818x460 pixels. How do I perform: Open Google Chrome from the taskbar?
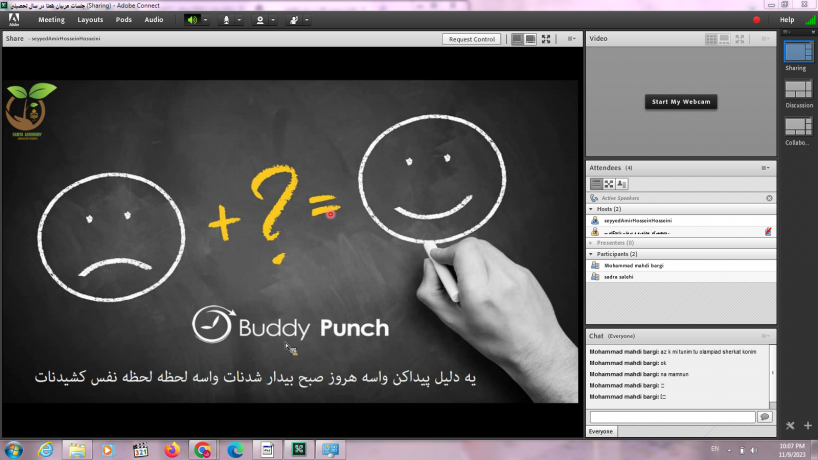tap(203, 450)
